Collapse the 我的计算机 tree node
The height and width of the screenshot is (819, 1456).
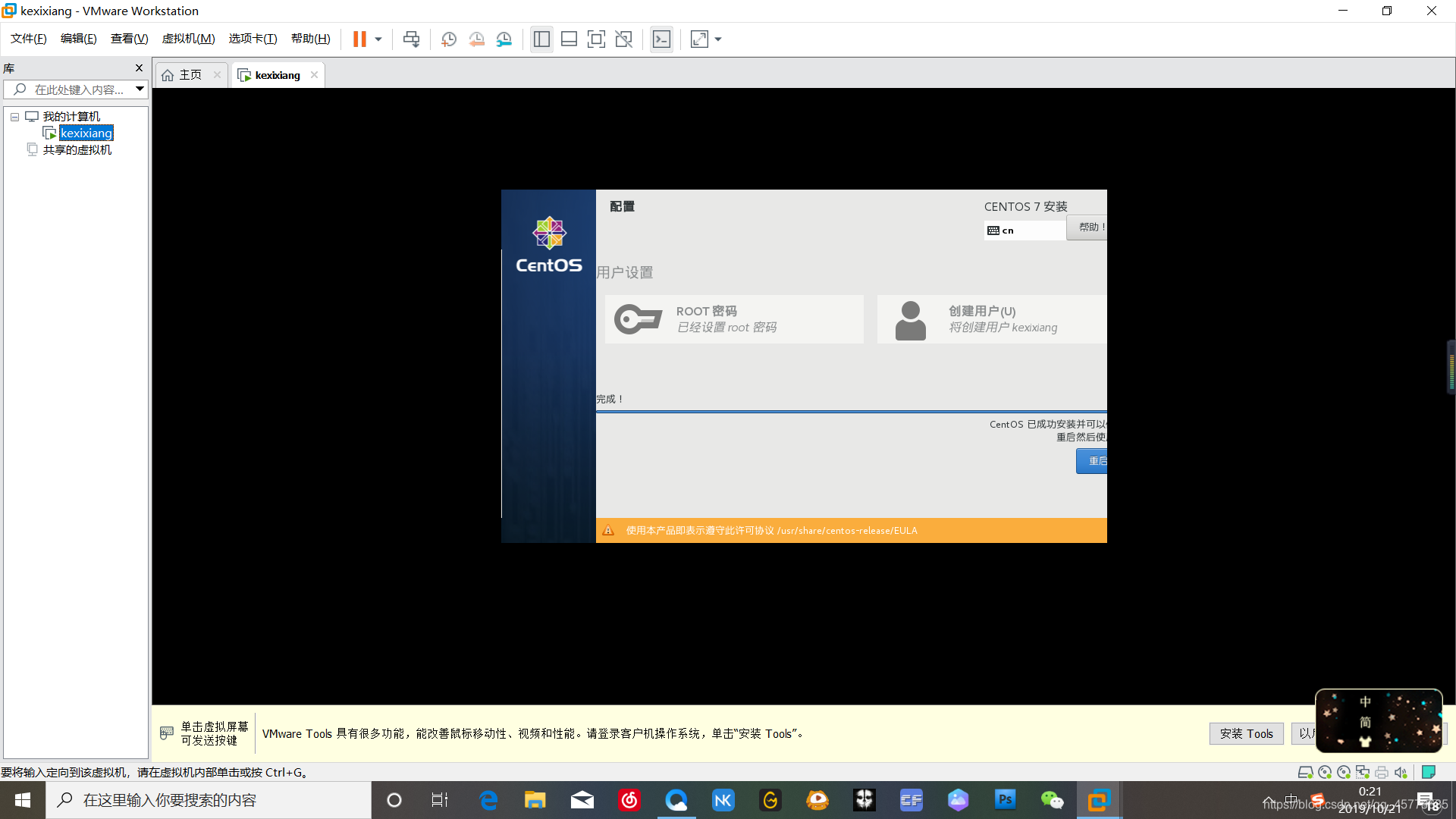click(14, 117)
